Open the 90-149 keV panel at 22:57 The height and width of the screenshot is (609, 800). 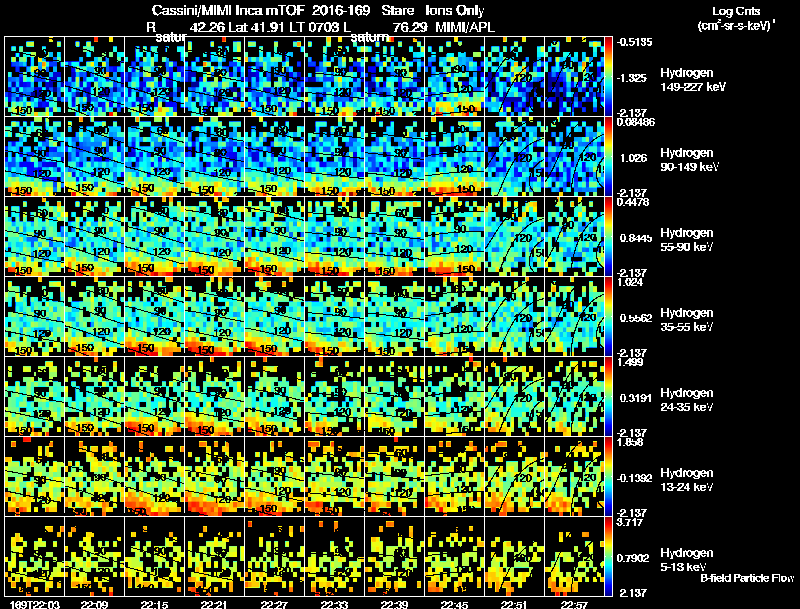[x=574, y=157]
